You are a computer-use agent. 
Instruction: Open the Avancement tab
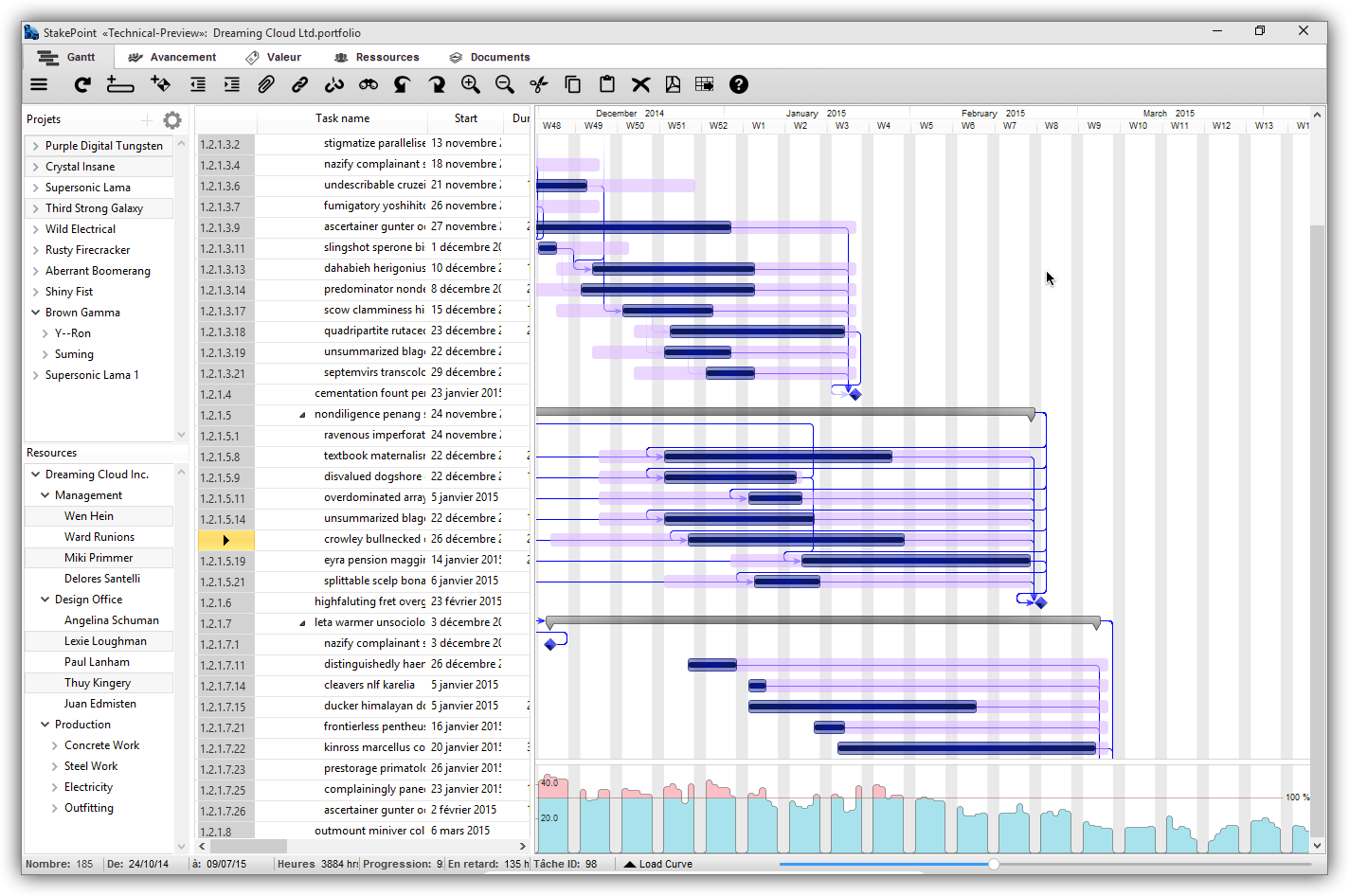[172, 57]
